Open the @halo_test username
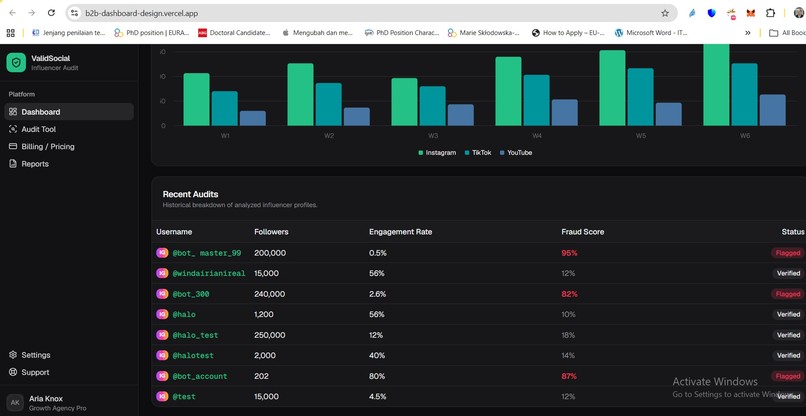 click(195, 335)
